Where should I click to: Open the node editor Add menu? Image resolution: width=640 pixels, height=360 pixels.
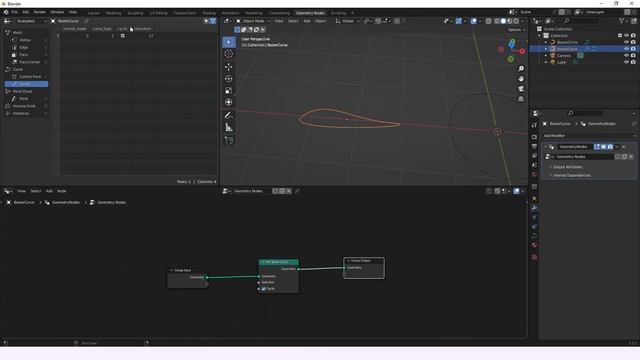(x=49, y=191)
